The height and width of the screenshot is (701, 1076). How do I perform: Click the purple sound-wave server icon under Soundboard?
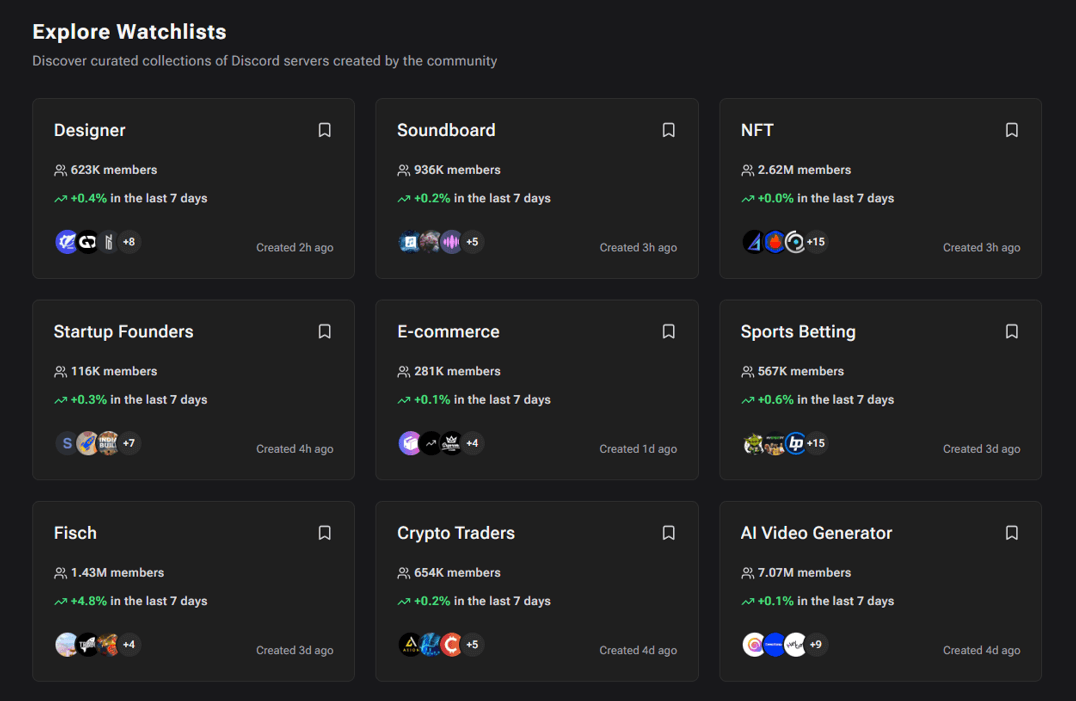(x=451, y=241)
